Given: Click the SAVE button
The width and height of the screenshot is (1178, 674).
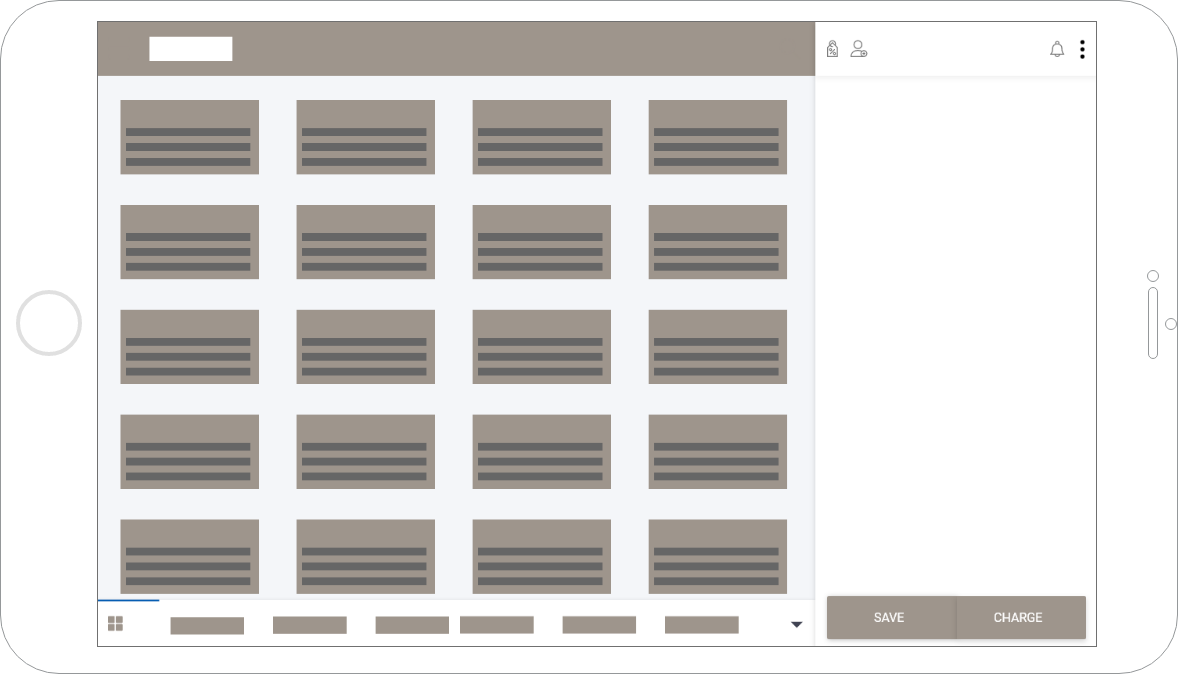Looking at the screenshot, I should pyautogui.click(x=889, y=617).
